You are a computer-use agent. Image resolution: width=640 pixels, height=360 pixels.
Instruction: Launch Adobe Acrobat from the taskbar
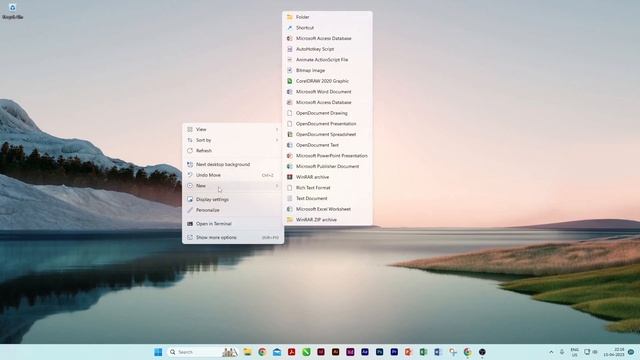click(291, 352)
